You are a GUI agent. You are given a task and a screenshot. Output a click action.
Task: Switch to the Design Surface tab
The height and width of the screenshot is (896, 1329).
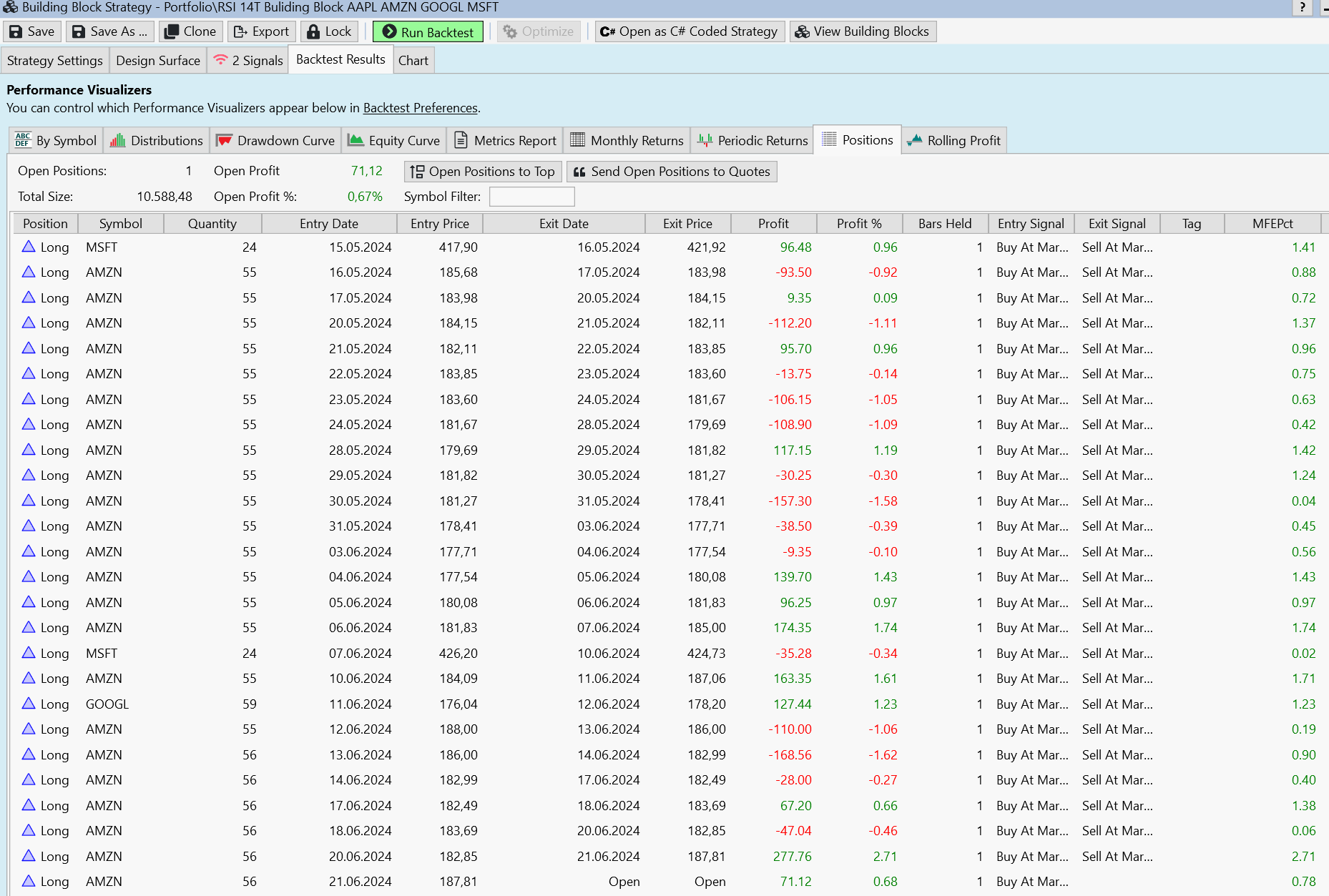click(x=158, y=61)
